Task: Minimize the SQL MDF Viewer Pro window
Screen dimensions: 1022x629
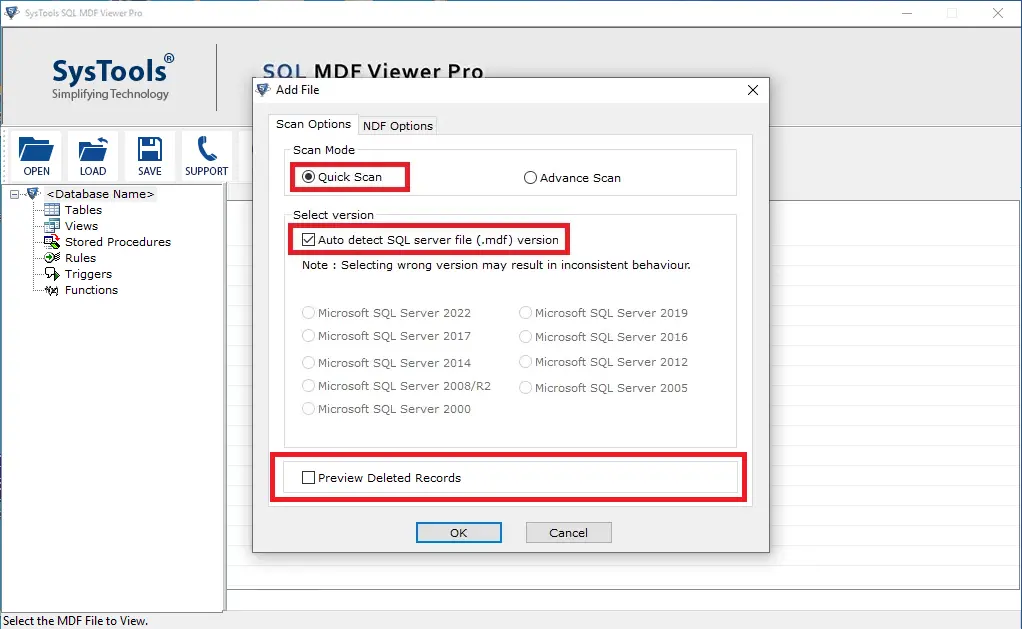Action: 907,13
